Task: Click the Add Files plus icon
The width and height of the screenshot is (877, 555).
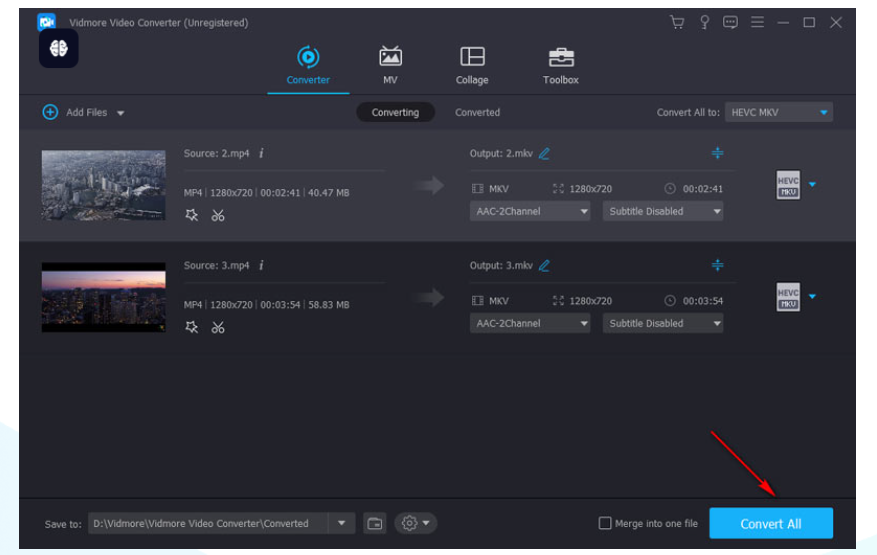Action: [50, 112]
